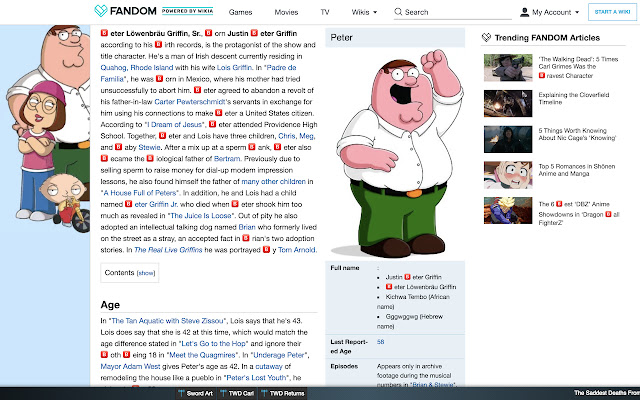Follow the Tom Arnold link
This screenshot has width=640, height=400.
point(297,250)
